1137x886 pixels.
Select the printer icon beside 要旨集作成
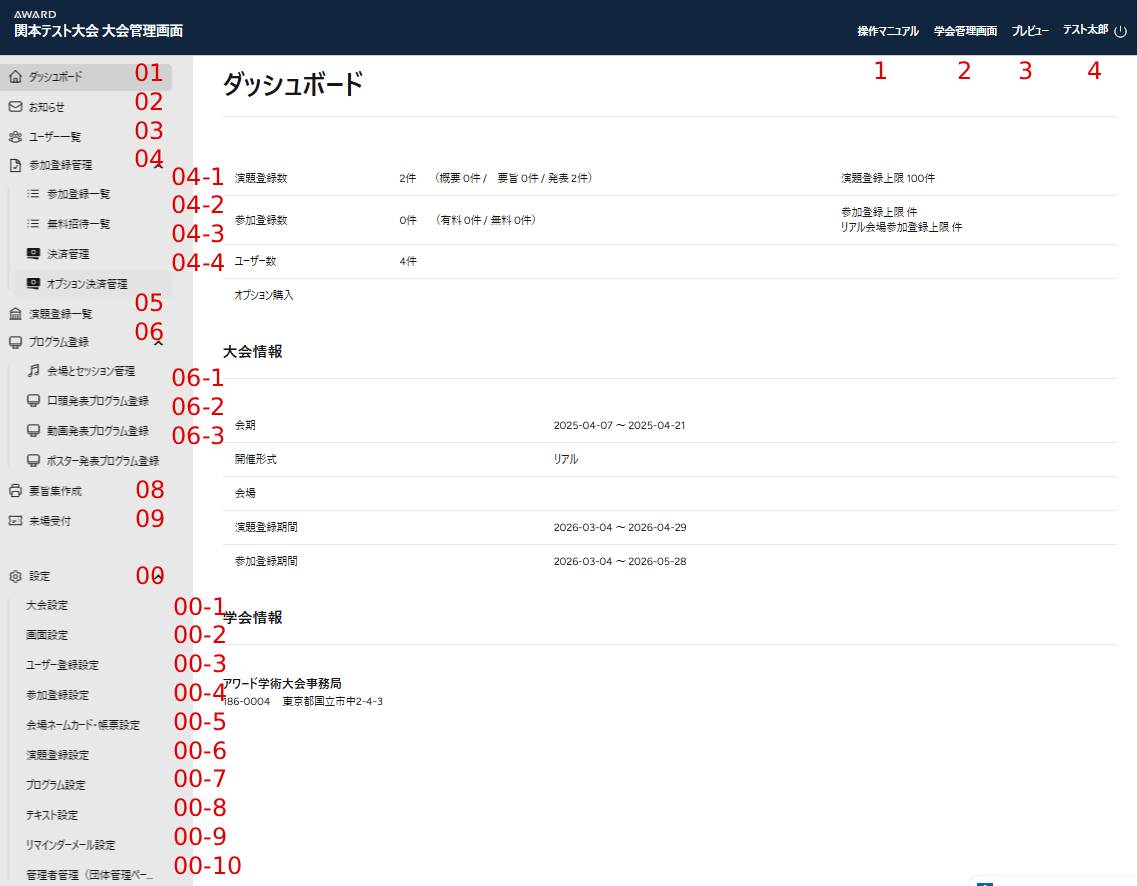pos(15,491)
